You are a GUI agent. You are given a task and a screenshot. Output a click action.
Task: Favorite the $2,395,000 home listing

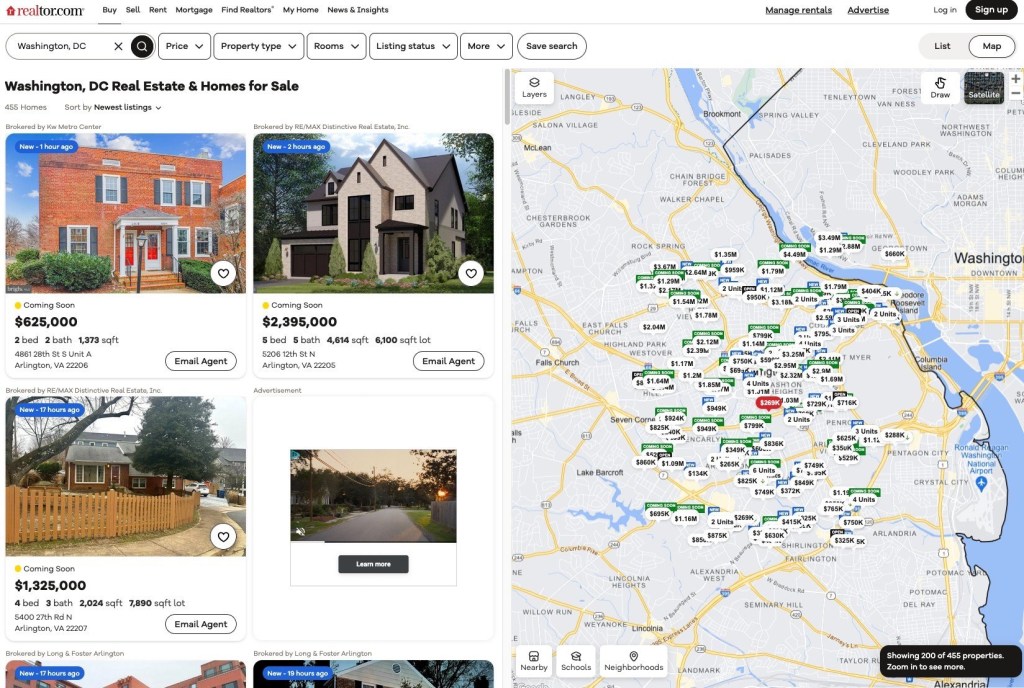(471, 273)
